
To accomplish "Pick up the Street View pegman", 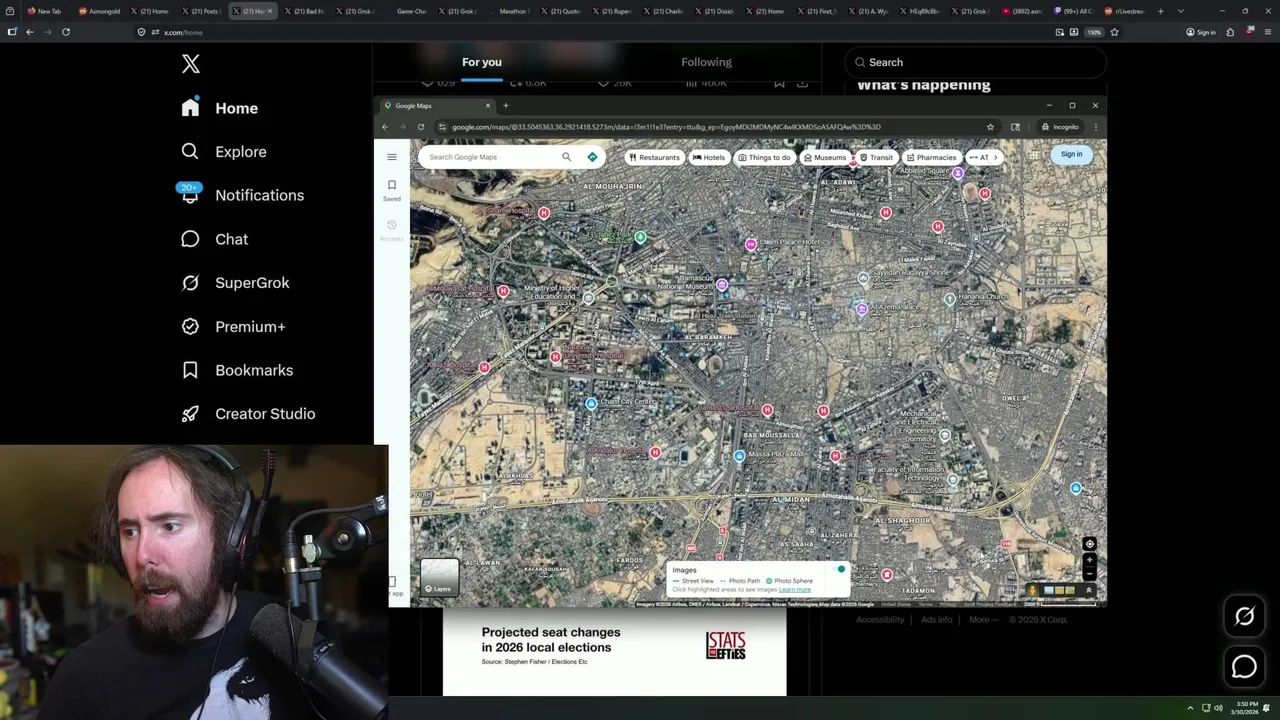I will coord(1032,590).
